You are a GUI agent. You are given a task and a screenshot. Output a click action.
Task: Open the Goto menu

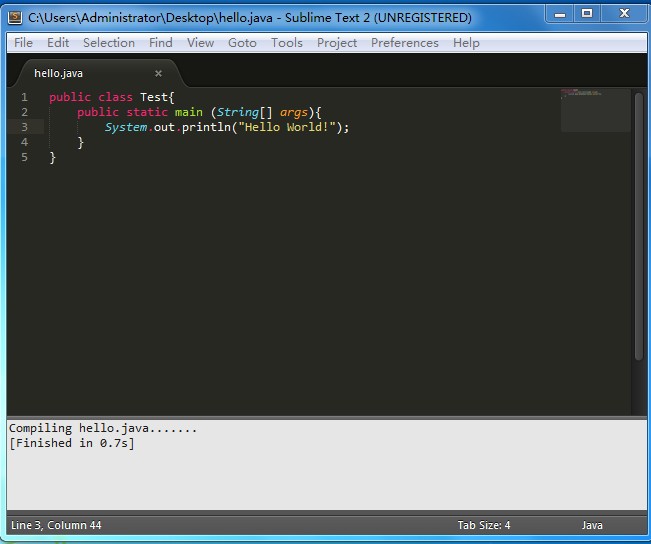point(242,43)
